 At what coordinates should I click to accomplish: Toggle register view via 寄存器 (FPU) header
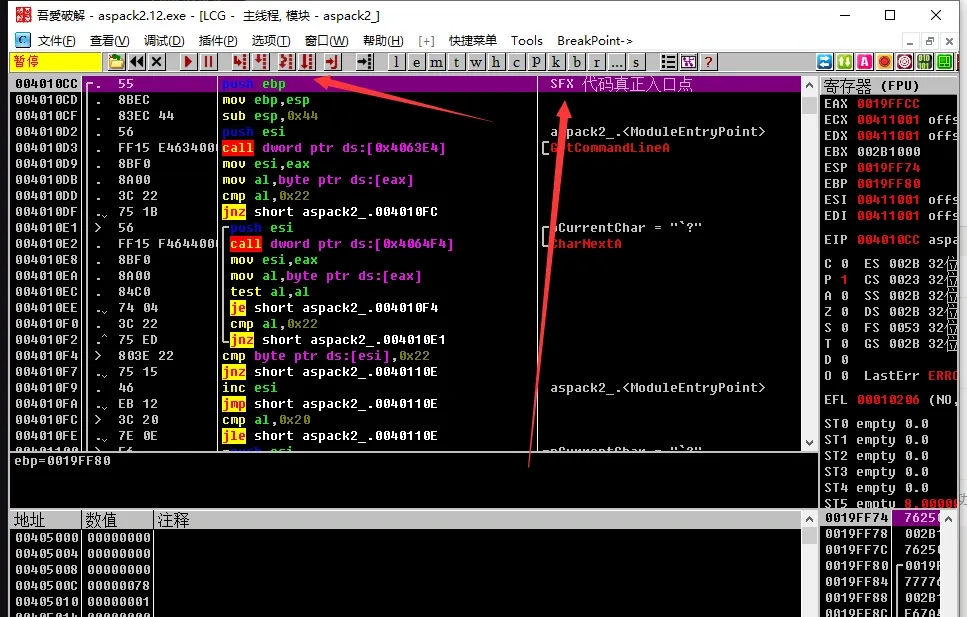click(x=871, y=85)
